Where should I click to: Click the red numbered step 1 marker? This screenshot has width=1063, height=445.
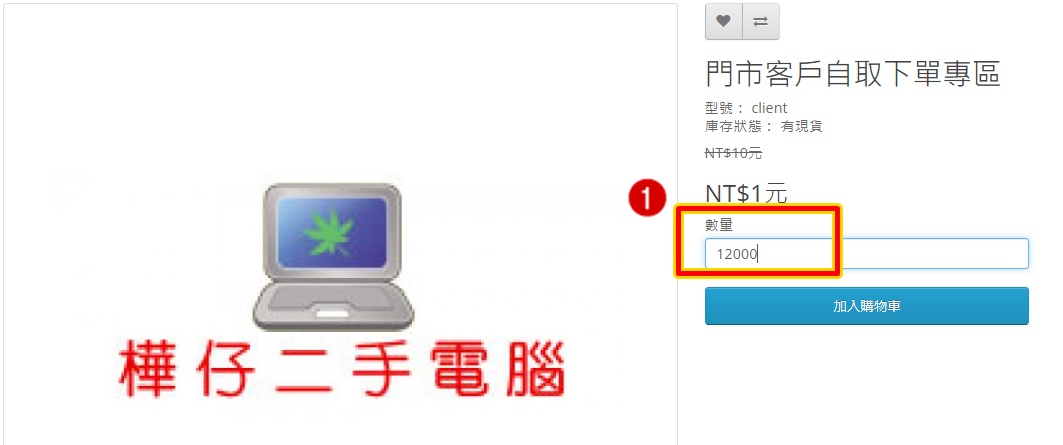pos(647,200)
